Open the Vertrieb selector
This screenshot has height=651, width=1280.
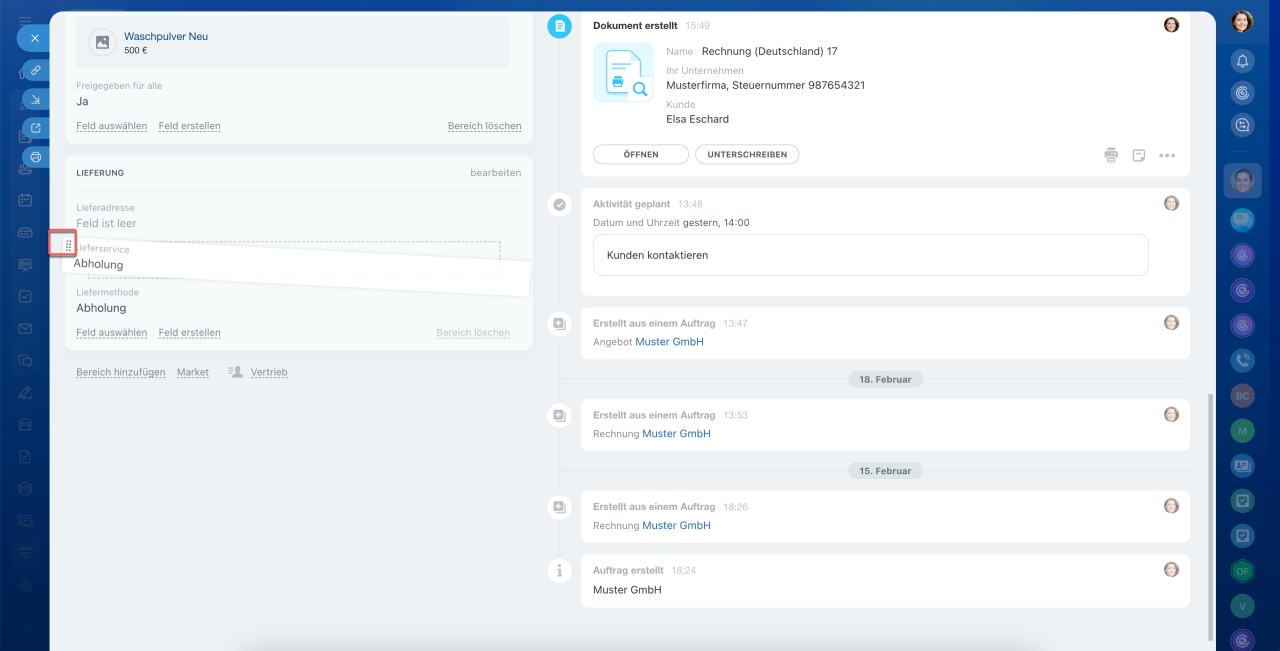[268, 372]
